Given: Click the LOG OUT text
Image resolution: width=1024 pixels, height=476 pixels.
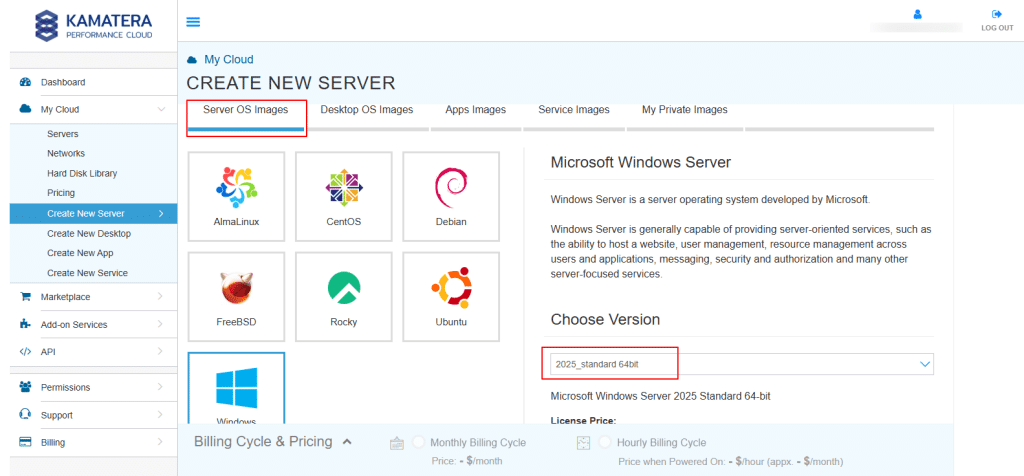Looking at the screenshot, I should [x=997, y=28].
